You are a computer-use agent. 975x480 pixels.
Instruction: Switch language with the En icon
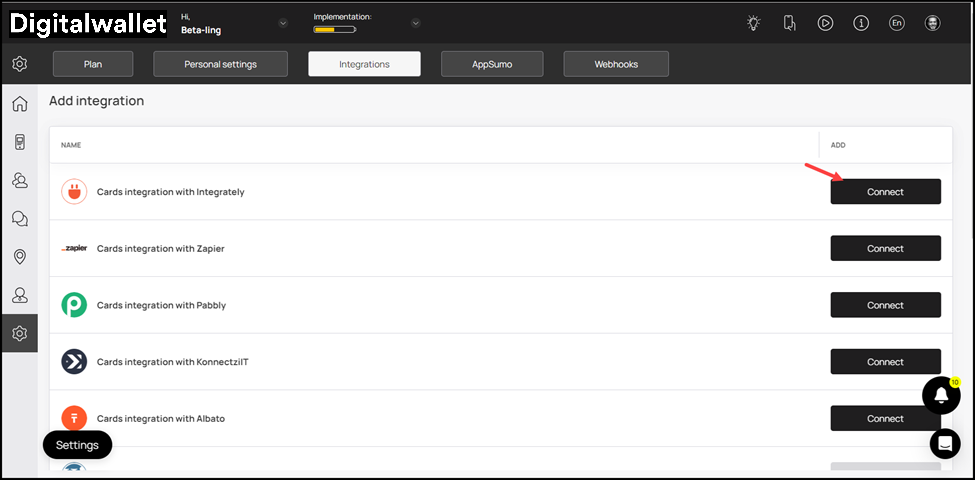897,24
